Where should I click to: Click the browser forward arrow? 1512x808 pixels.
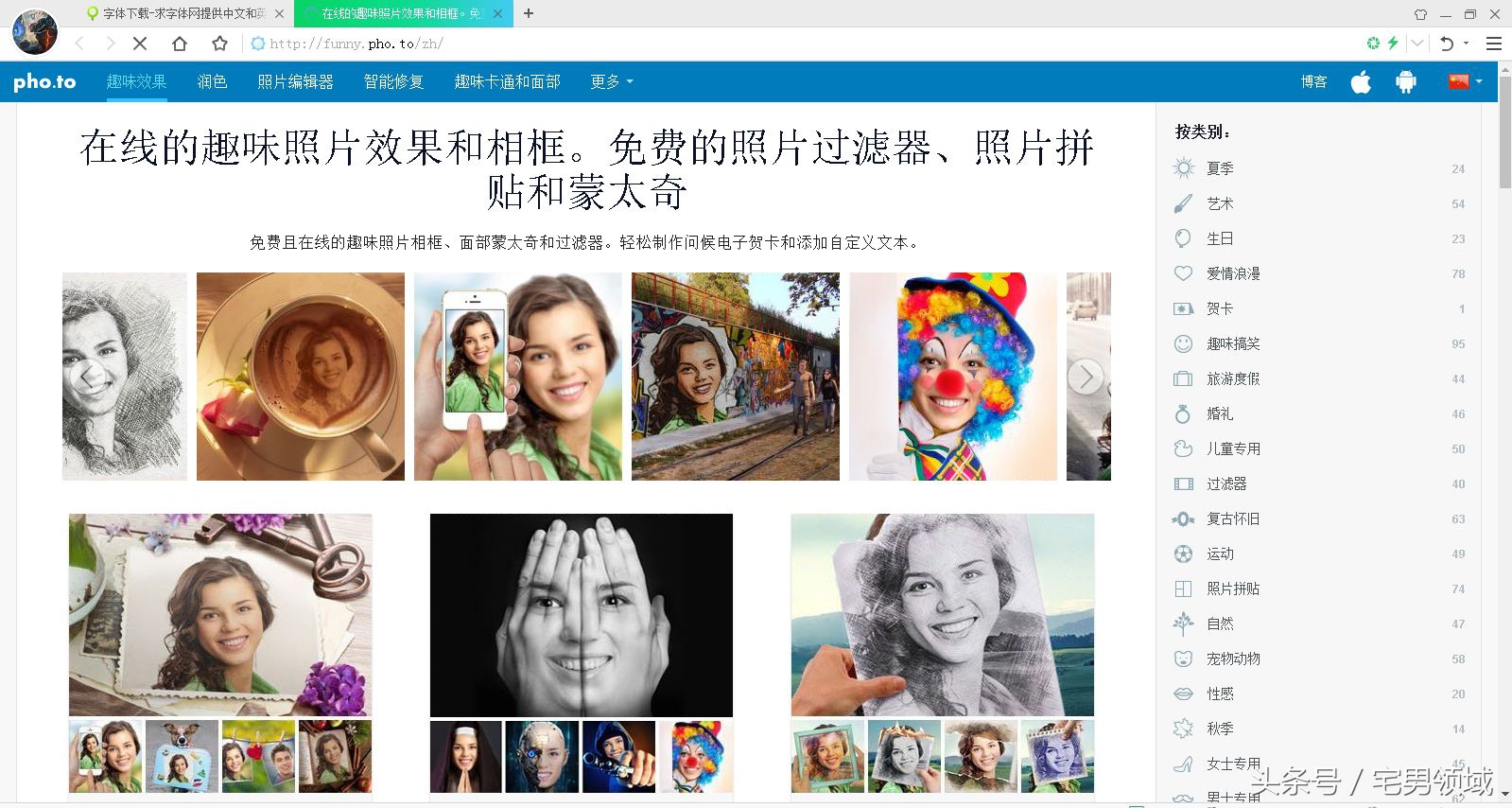point(111,44)
